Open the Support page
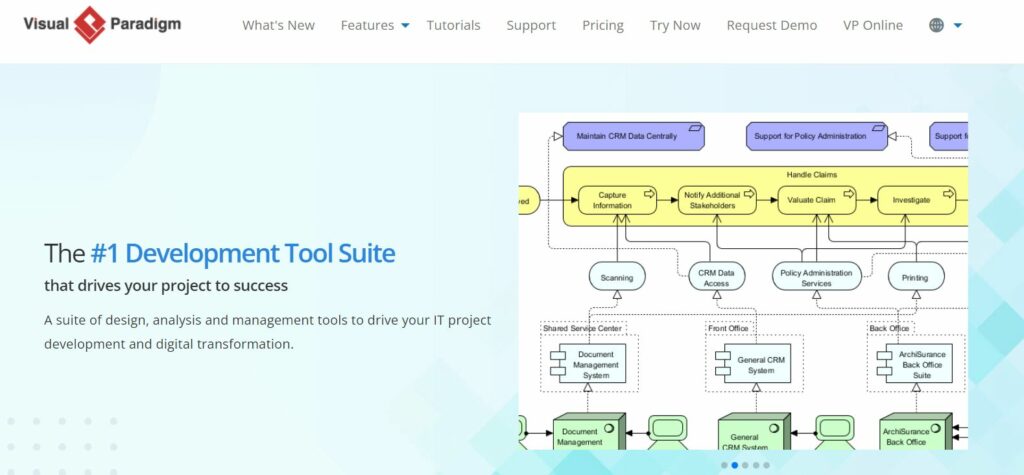Image resolution: width=1024 pixels, height=475 pixels. (531, 25)
